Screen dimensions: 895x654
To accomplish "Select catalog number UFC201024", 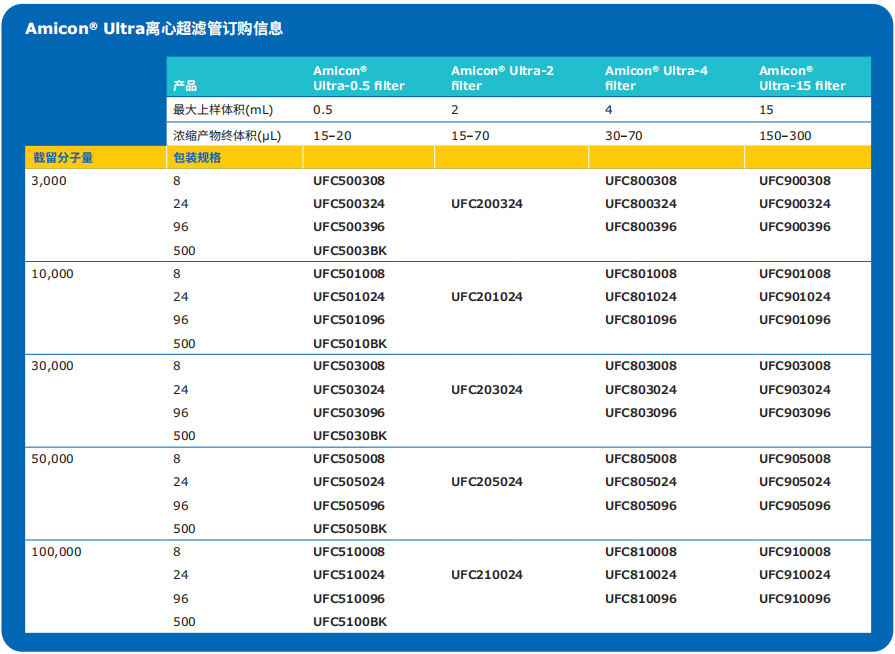I will [x=487, y=297].
